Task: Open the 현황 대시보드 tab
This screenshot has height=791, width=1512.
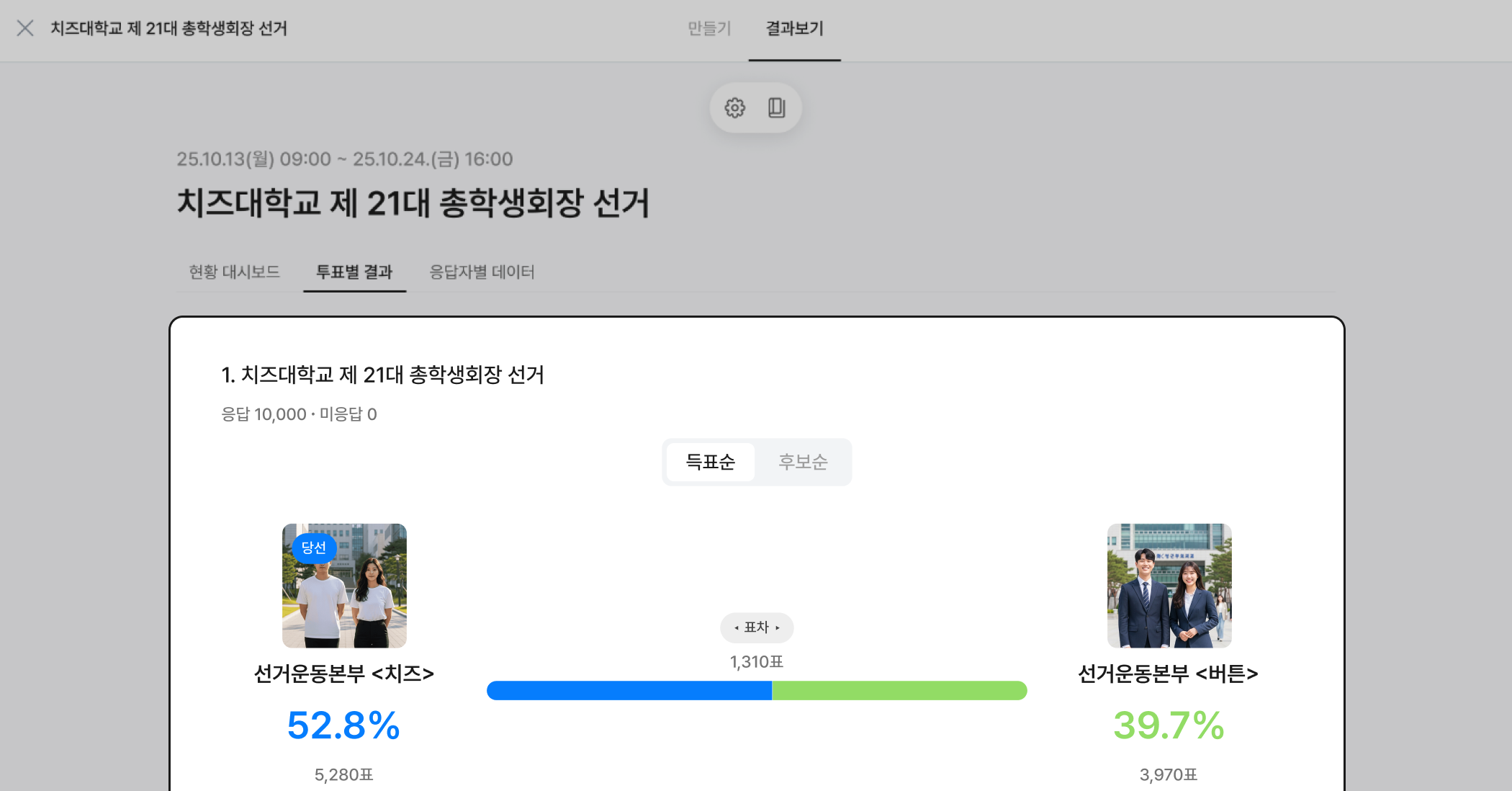Action: point(234,272)
